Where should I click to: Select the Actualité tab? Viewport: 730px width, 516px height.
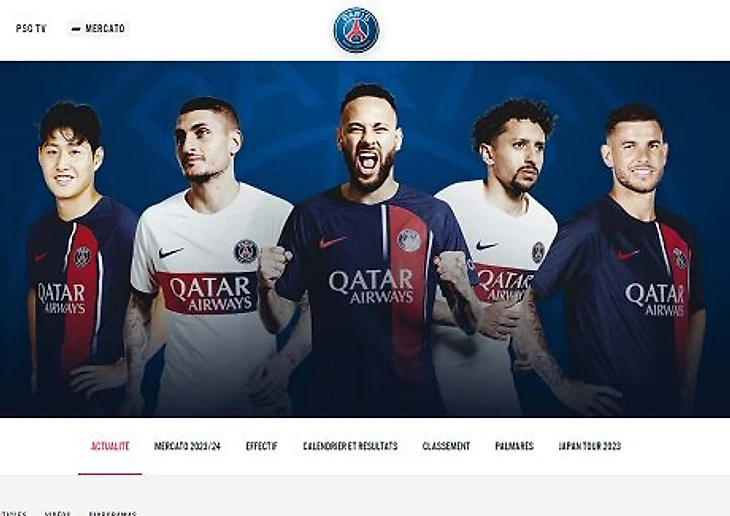click(110, 446)
